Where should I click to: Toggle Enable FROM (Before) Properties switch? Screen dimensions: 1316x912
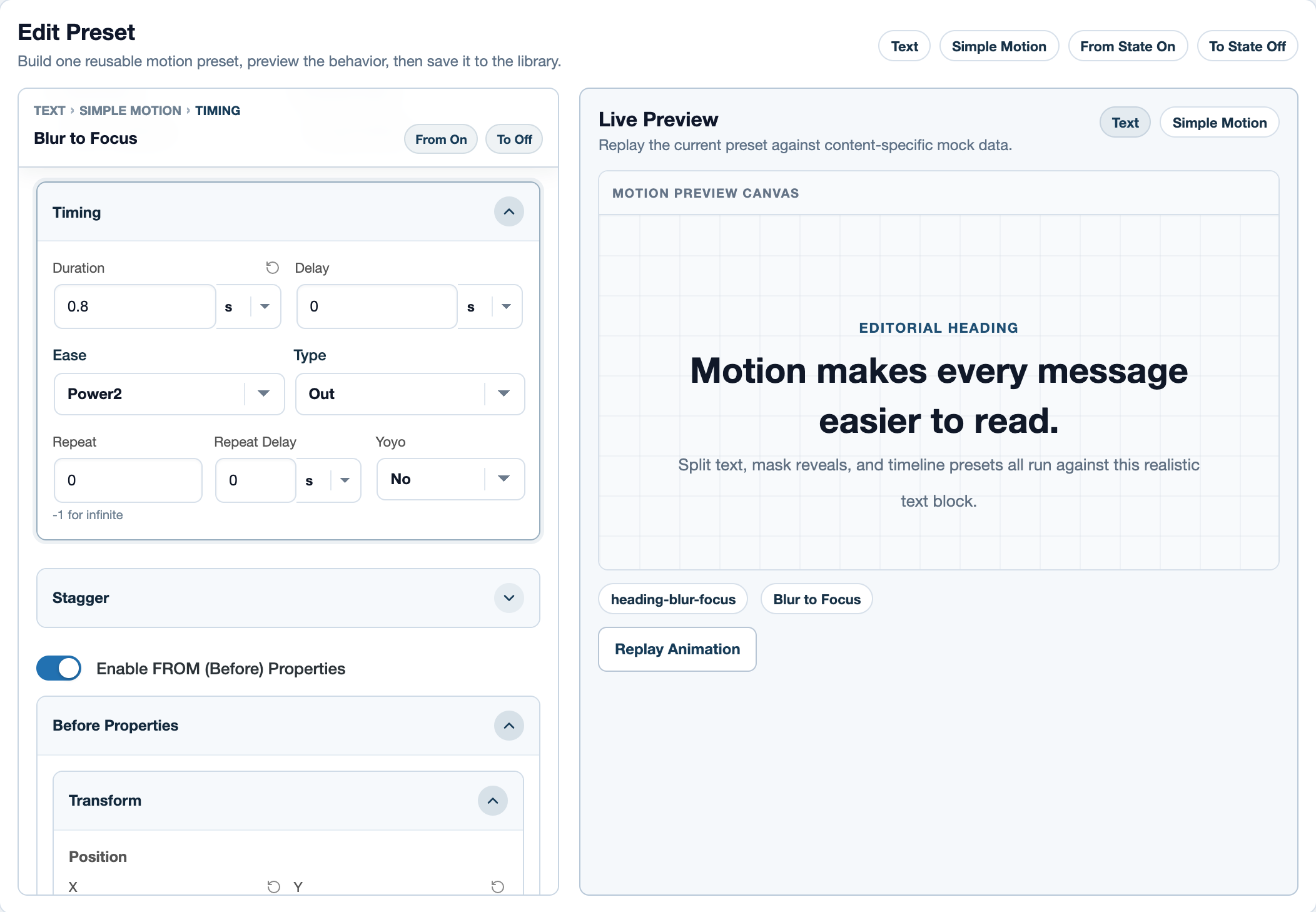pyautogui.click(x=59, y=668)
